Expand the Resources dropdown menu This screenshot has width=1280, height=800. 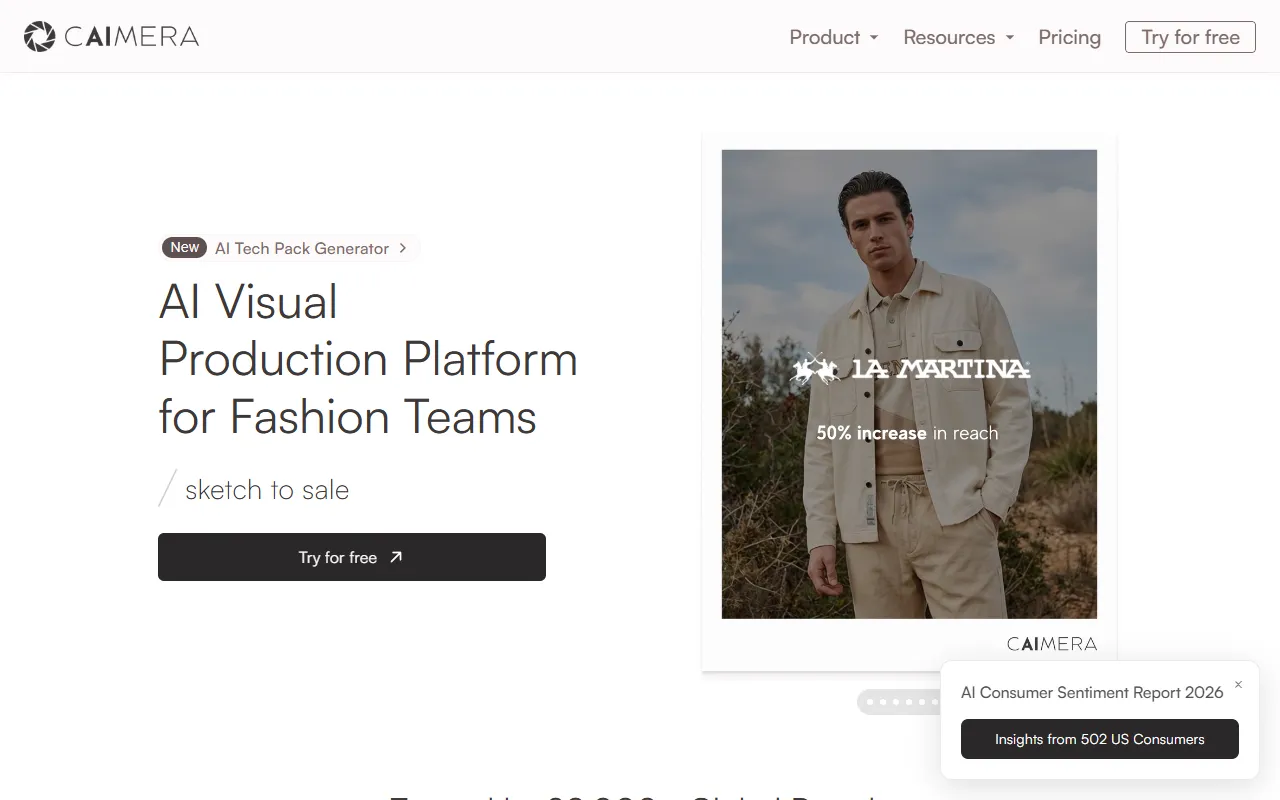coord(959,37)
